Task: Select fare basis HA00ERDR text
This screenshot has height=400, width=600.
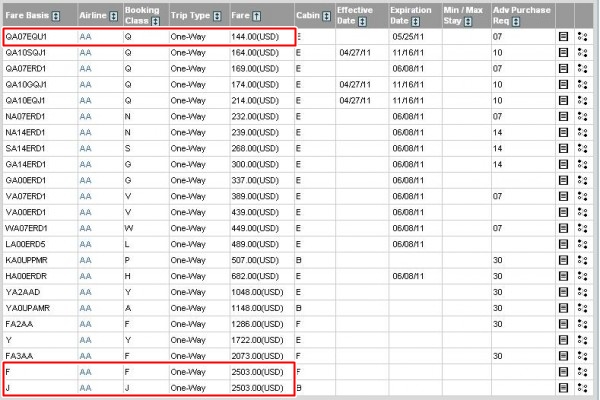Action: pos(26,276)
